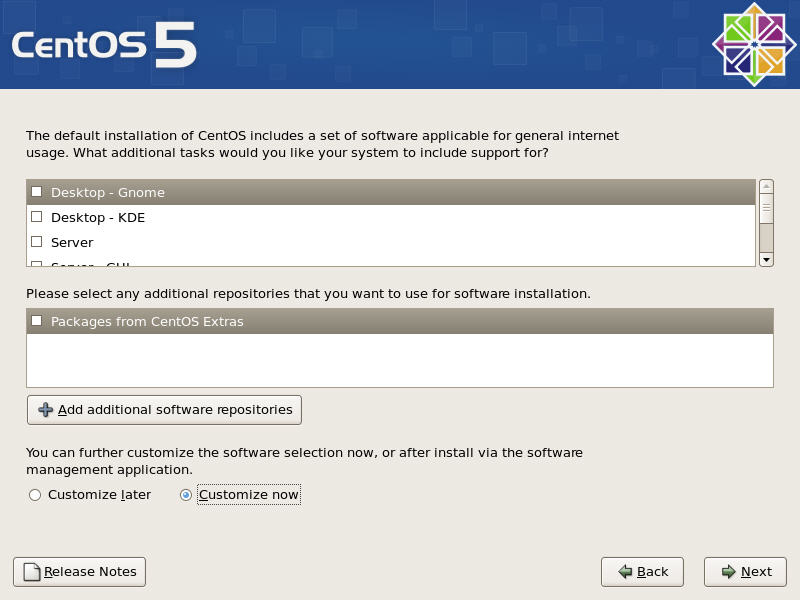The image size is (800, 600).
Task: Select the Server row label
Action: tap(72, 242)
